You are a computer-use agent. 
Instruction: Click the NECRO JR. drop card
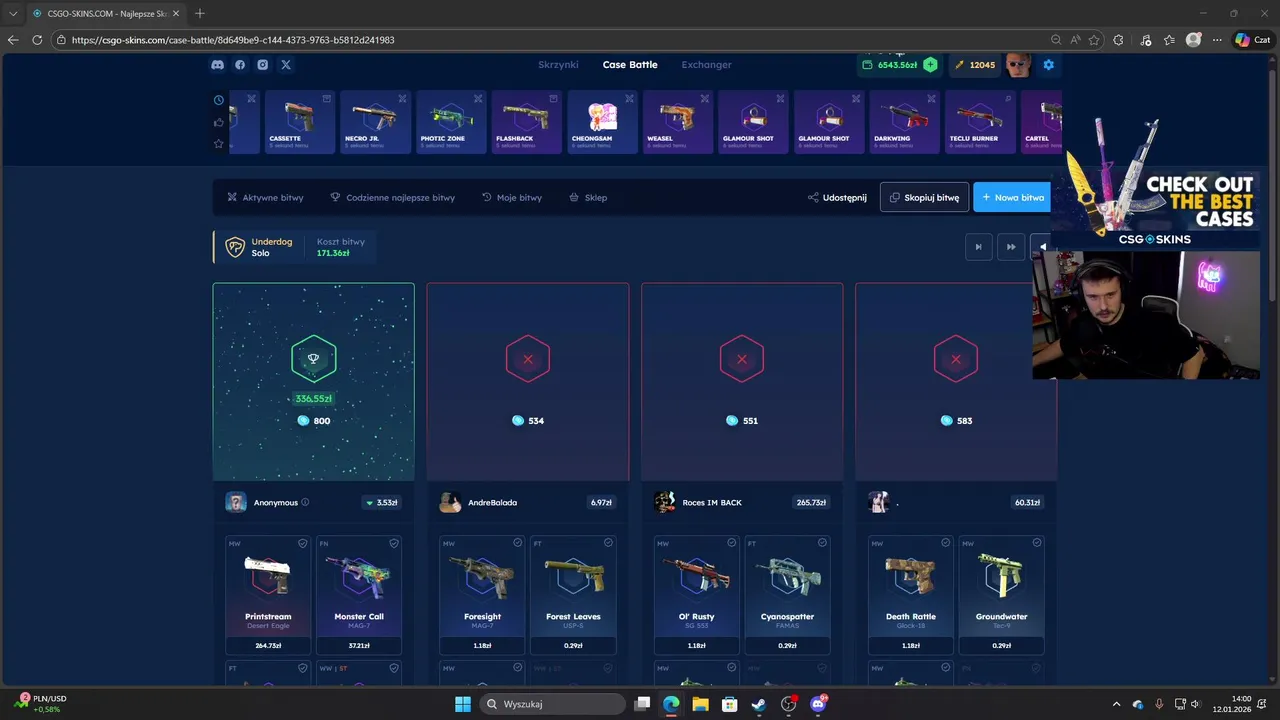375,122
